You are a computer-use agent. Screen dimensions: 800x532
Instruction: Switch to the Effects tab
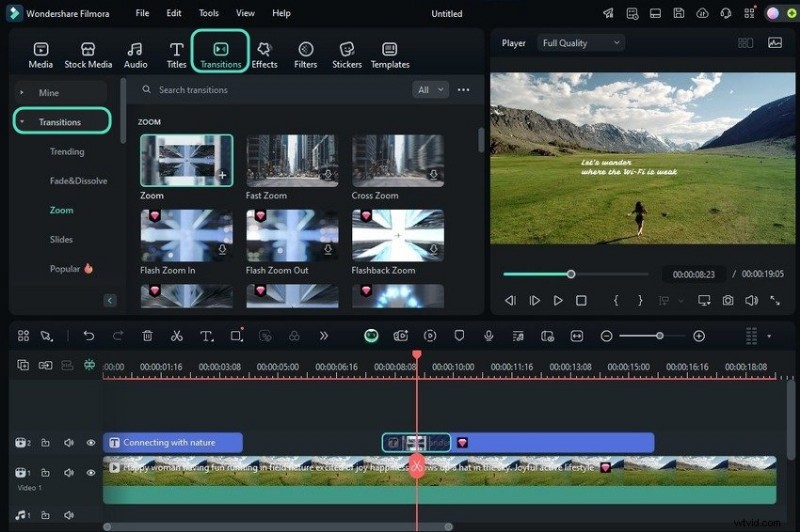pos(264,54)
